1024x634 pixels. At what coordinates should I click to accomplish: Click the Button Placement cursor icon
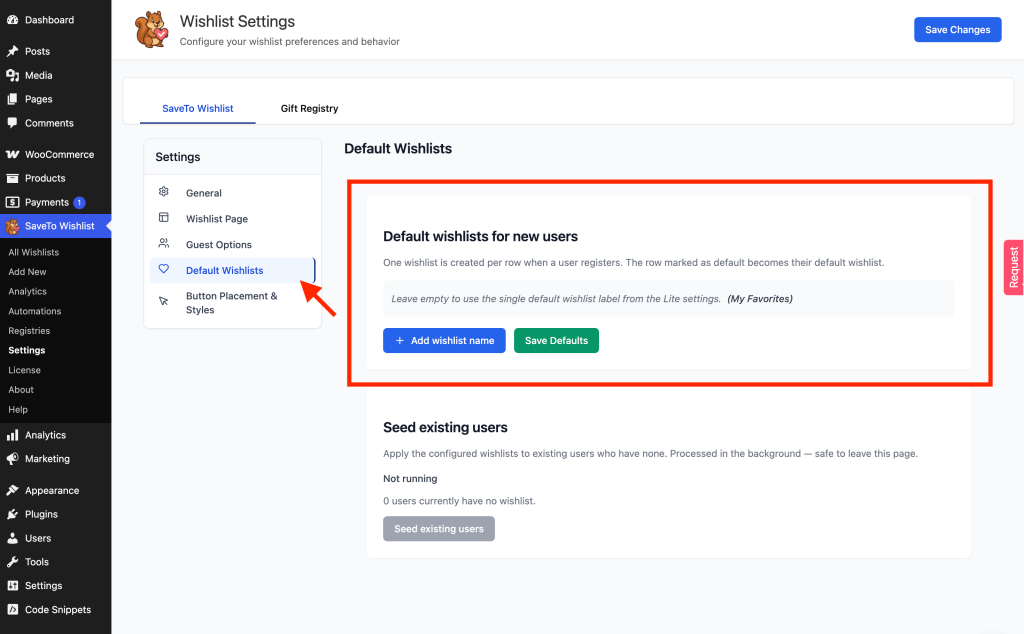click(x=164, y=301)
